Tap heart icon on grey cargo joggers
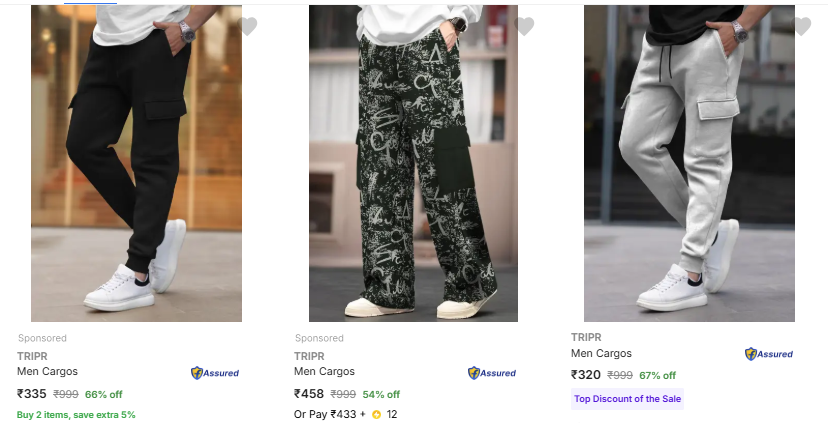Image resolution: width=828 pixels, height=423 pixels. pos(801,26)
